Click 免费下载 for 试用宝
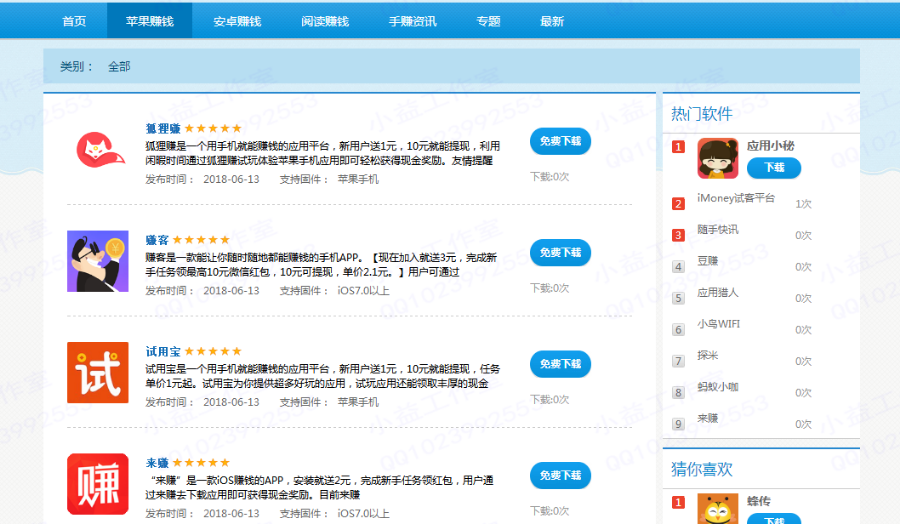This screenshot has height=524, width=900. 560,364
